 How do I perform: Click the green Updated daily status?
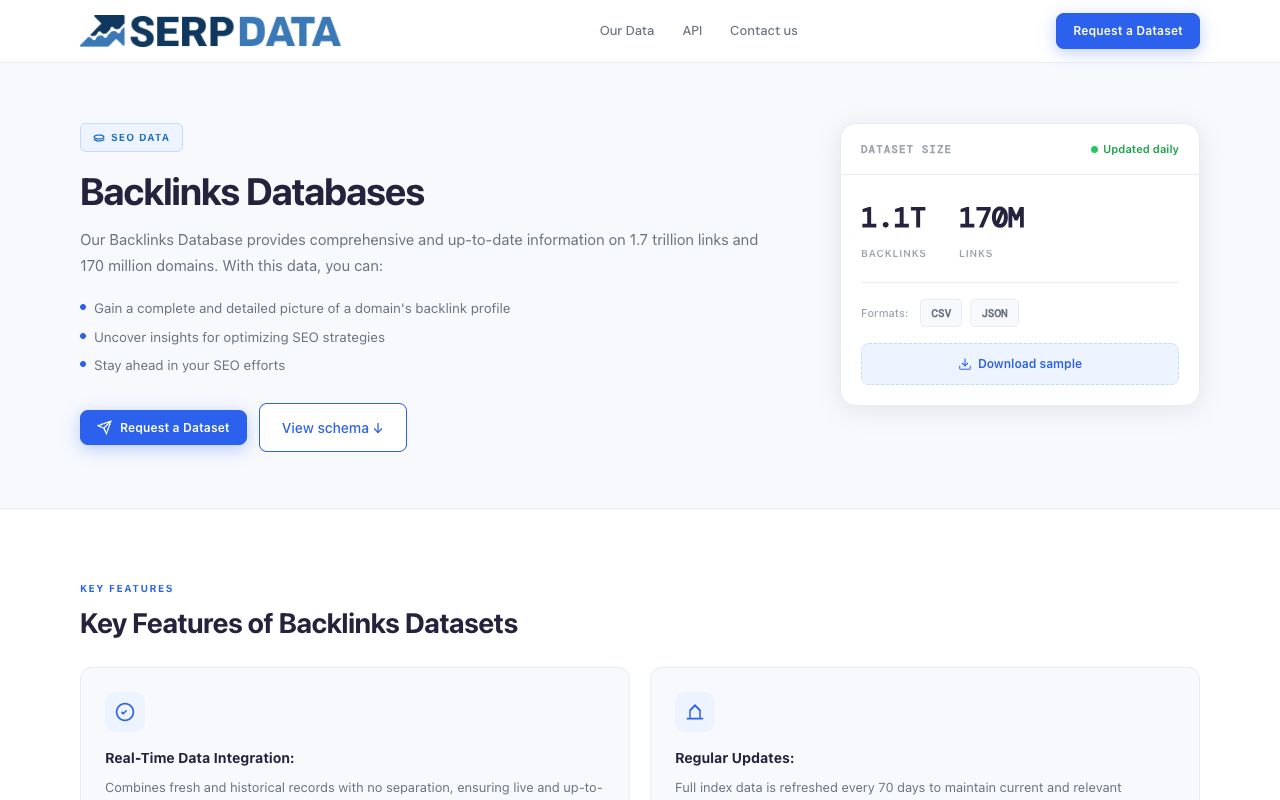1134,149
